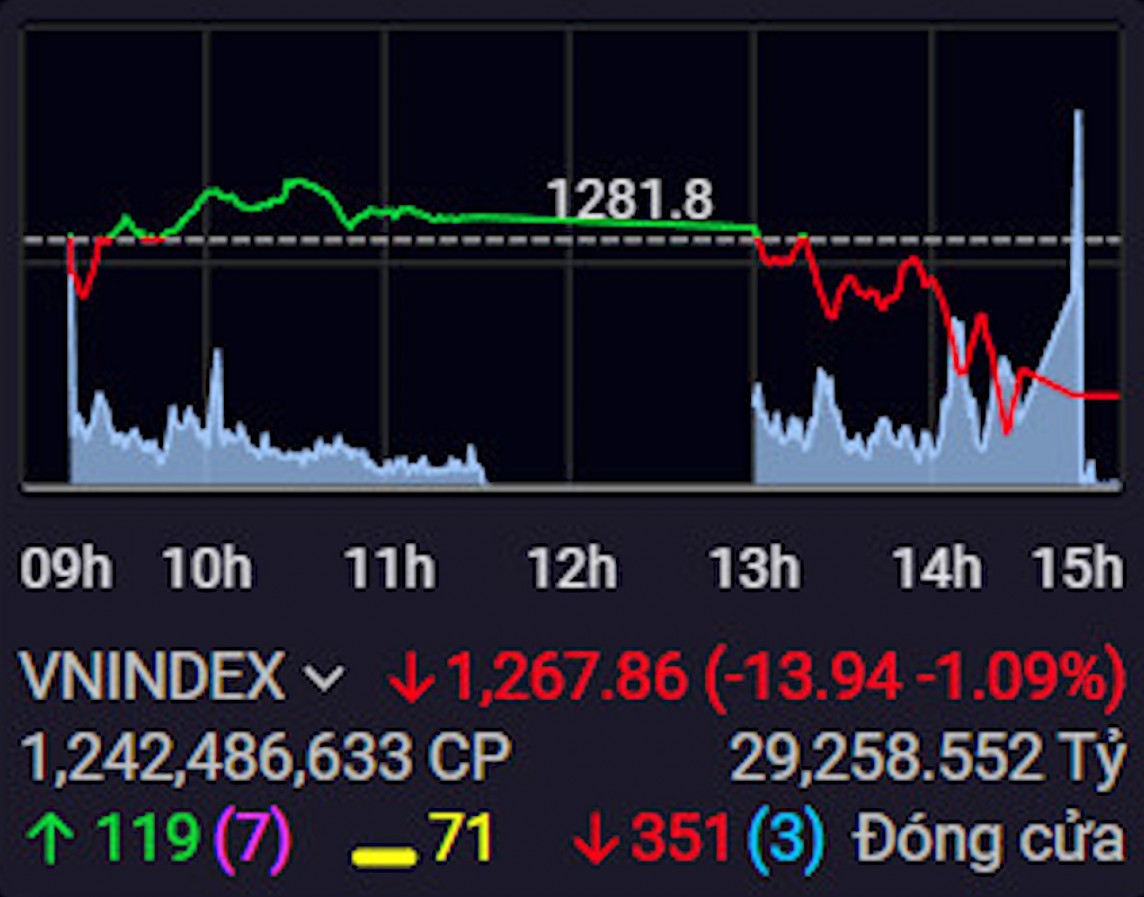Click the Đóng cửa market status label

point(989,840)
